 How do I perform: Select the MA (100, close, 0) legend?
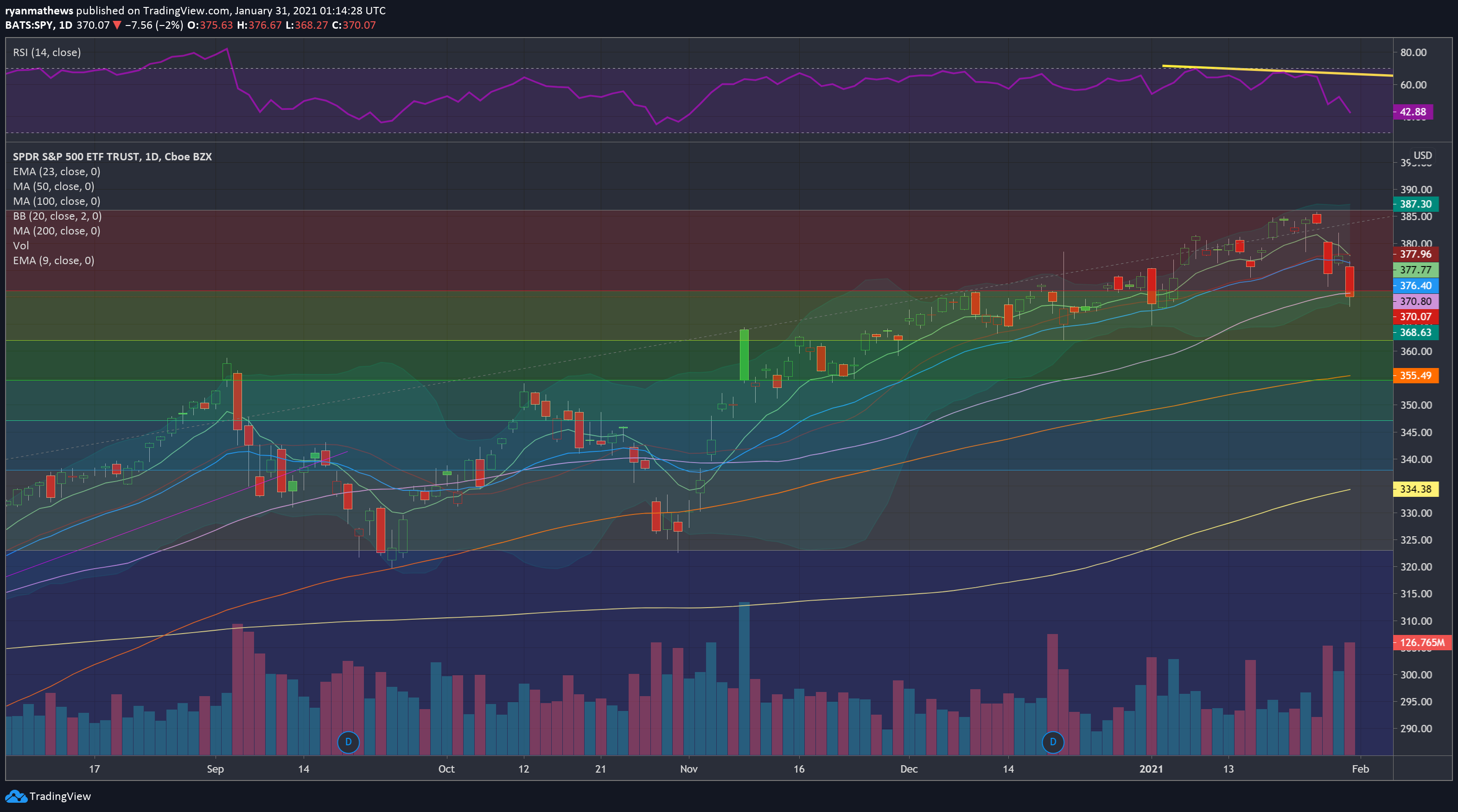click(x=57, y=201)
